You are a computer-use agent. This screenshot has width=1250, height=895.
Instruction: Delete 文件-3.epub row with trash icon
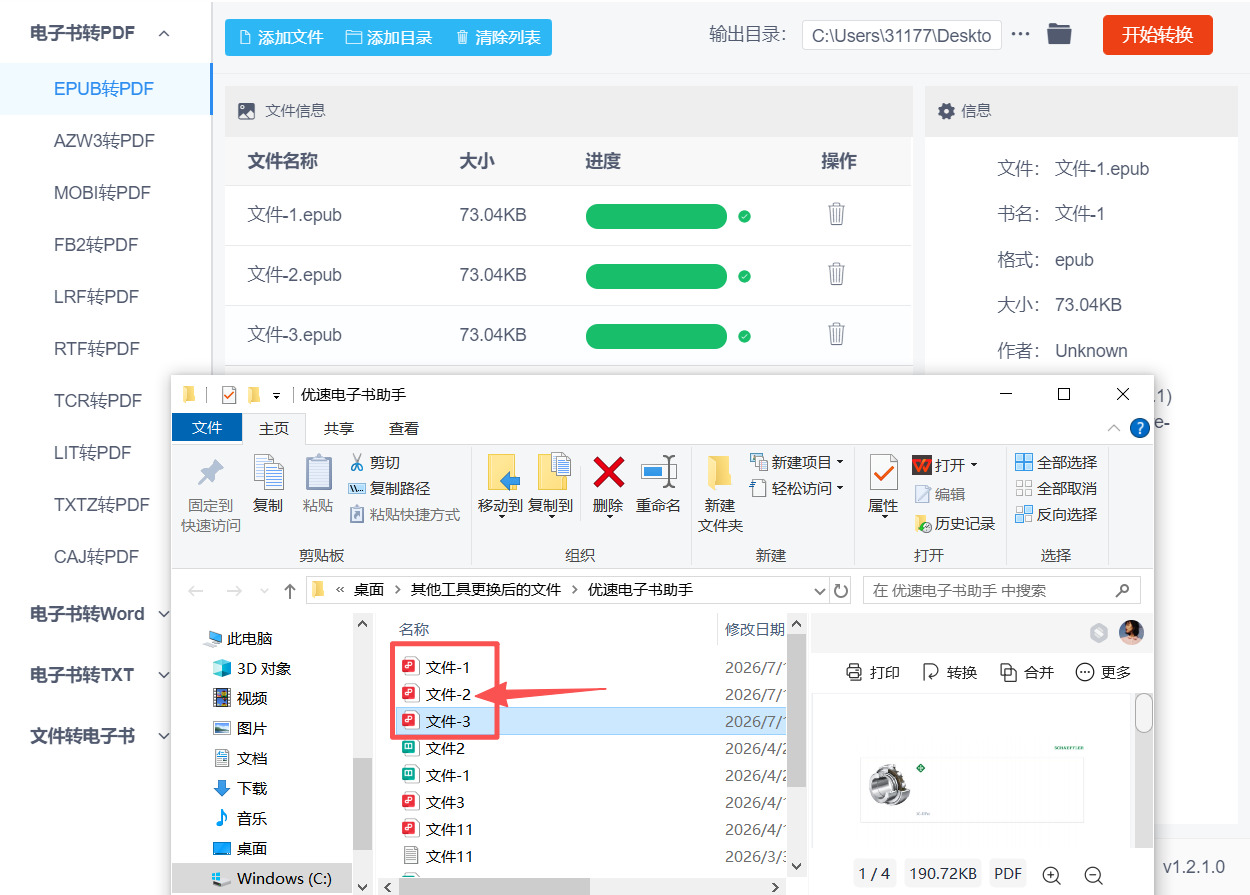click(x=837, y=334)
